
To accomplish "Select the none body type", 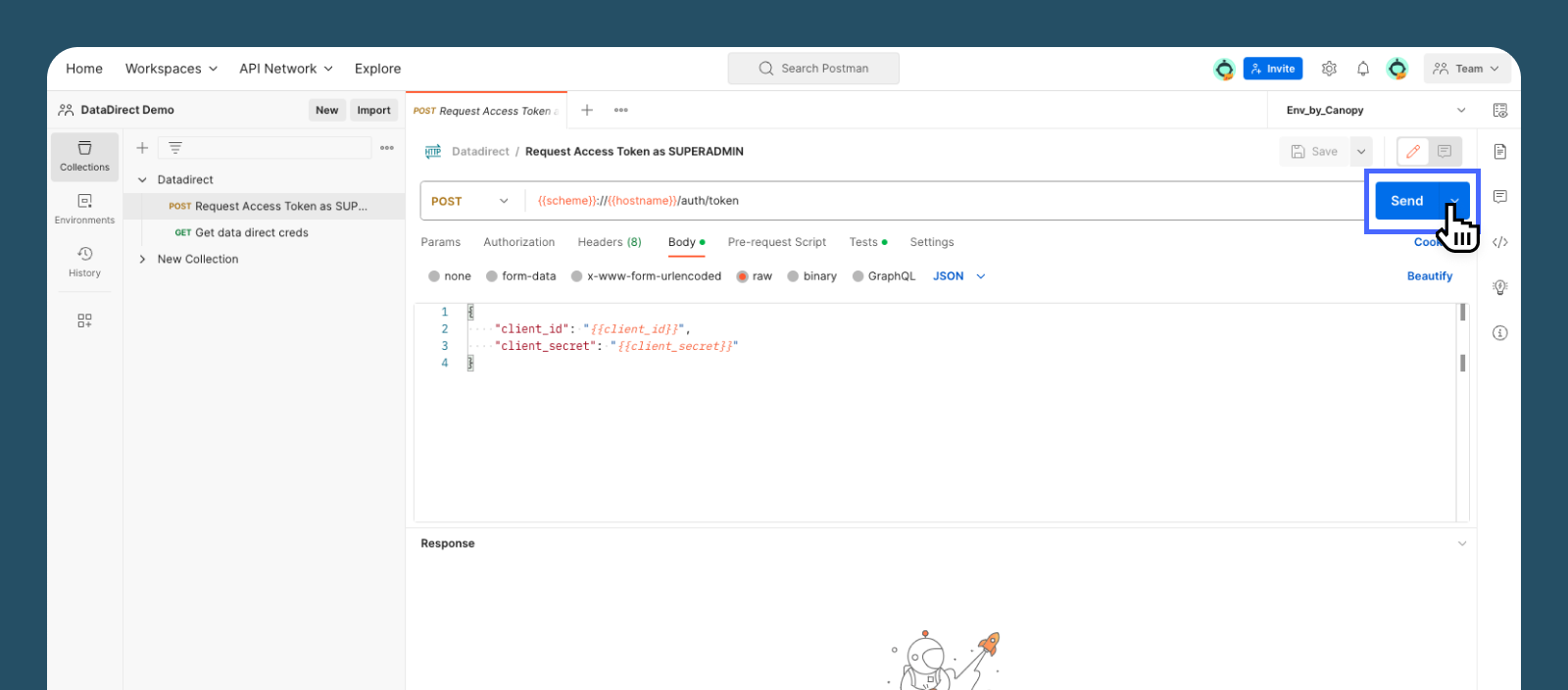I will 450,276.
